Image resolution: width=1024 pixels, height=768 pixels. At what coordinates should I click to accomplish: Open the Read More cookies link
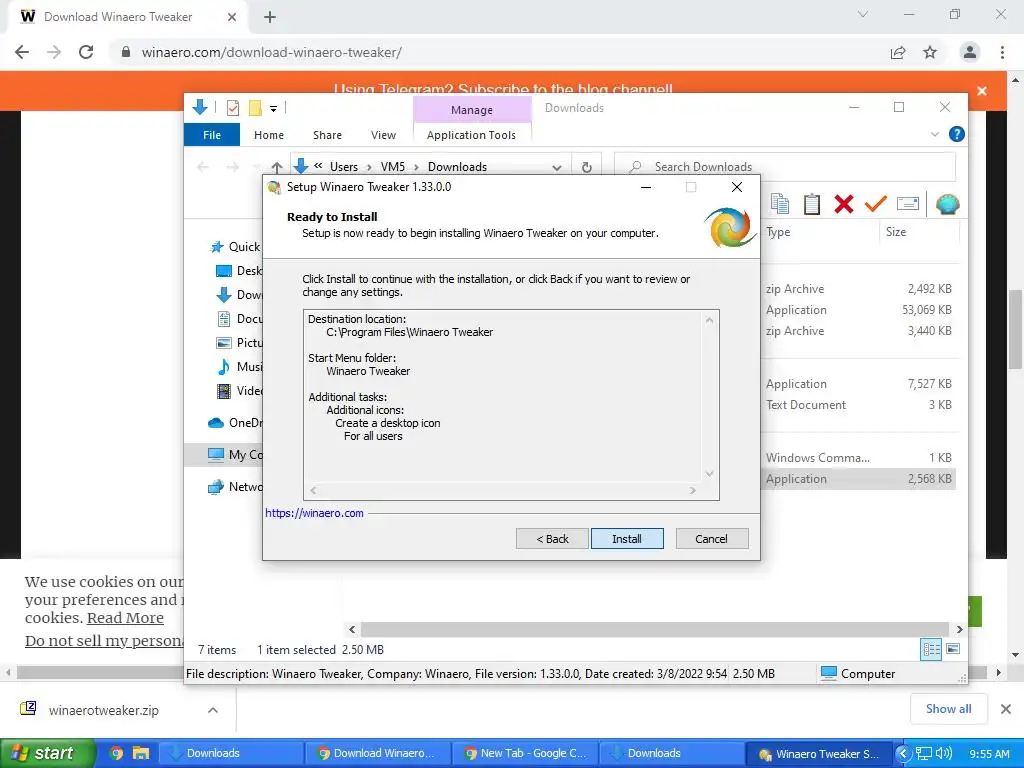tap(125, 618)
